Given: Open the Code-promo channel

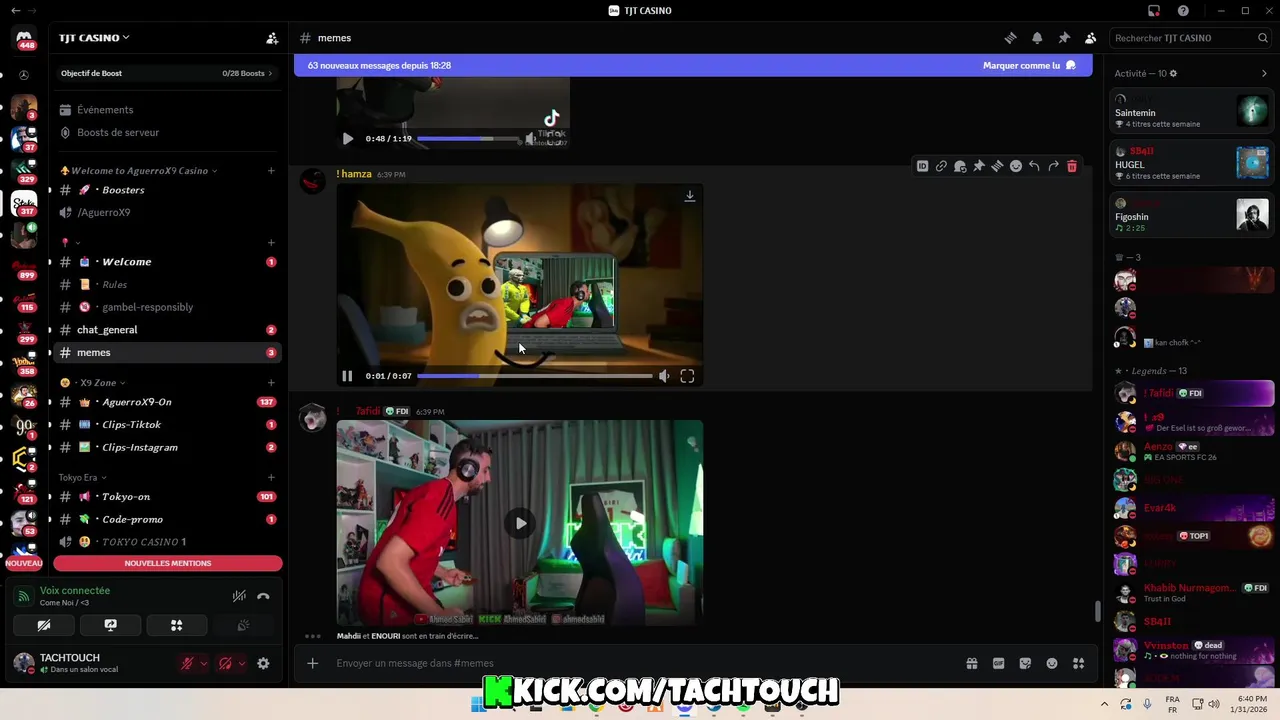Looking at the screenshot, I should 167,519.
